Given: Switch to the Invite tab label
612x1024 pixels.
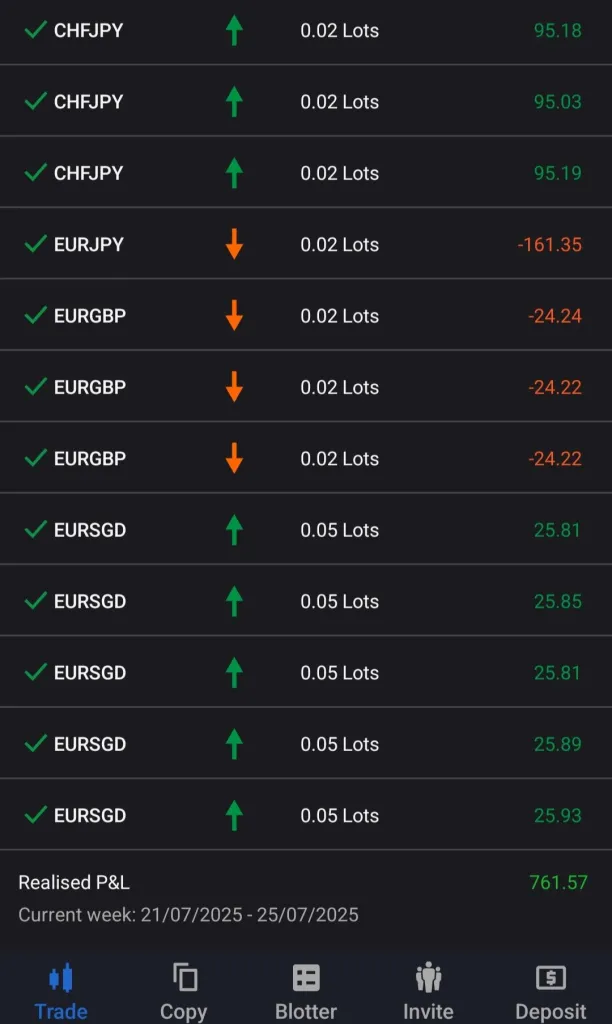Looking at the screenshot, I should pyautogui.click(x=428, y=1011).
